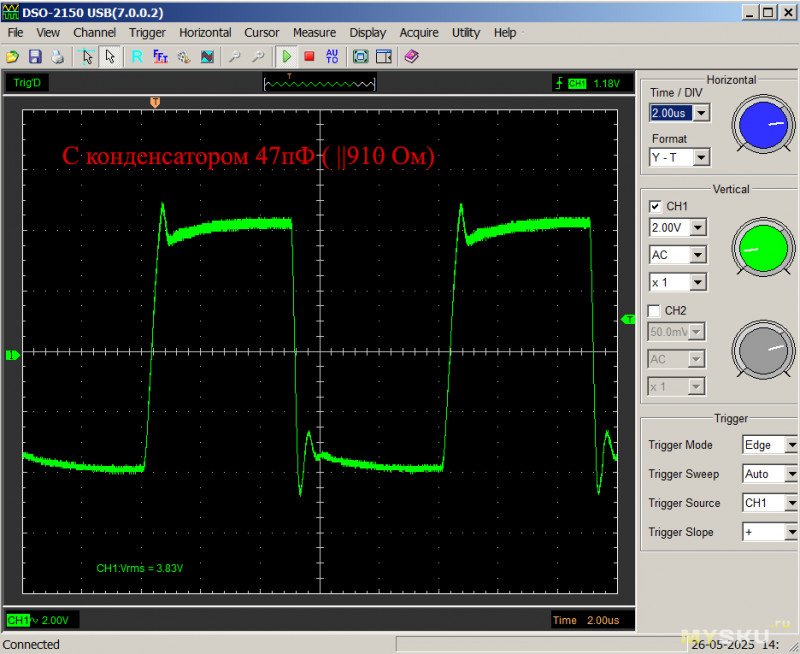This screenshot has width=800, height=654.
Task: Enable the CH2 channel checkbox
Action: (656, 310)
